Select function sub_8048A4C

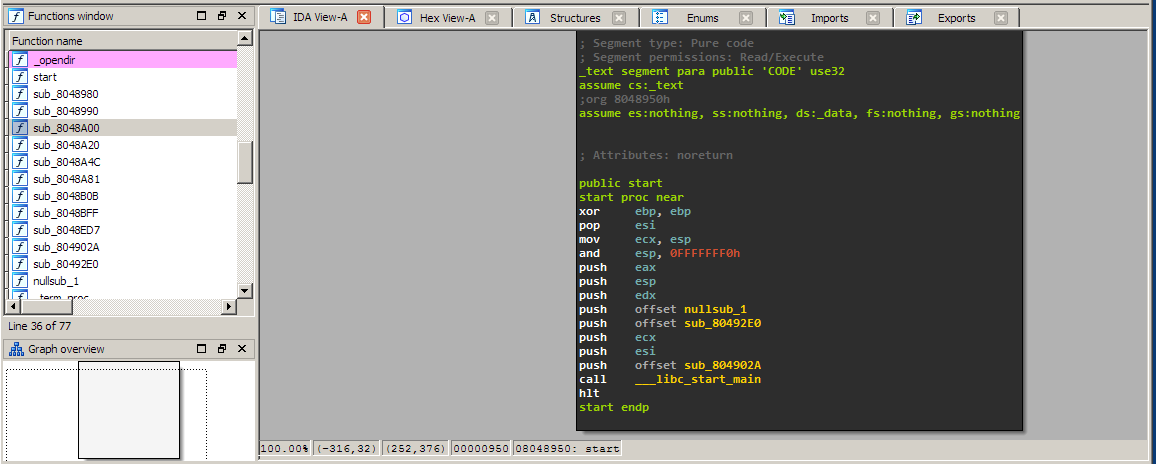[123, 162]
